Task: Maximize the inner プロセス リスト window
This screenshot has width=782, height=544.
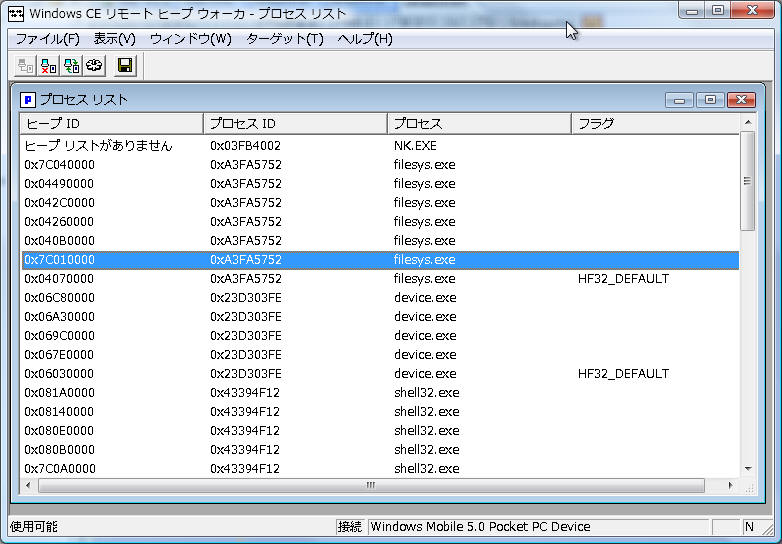Action: (710, 100)
